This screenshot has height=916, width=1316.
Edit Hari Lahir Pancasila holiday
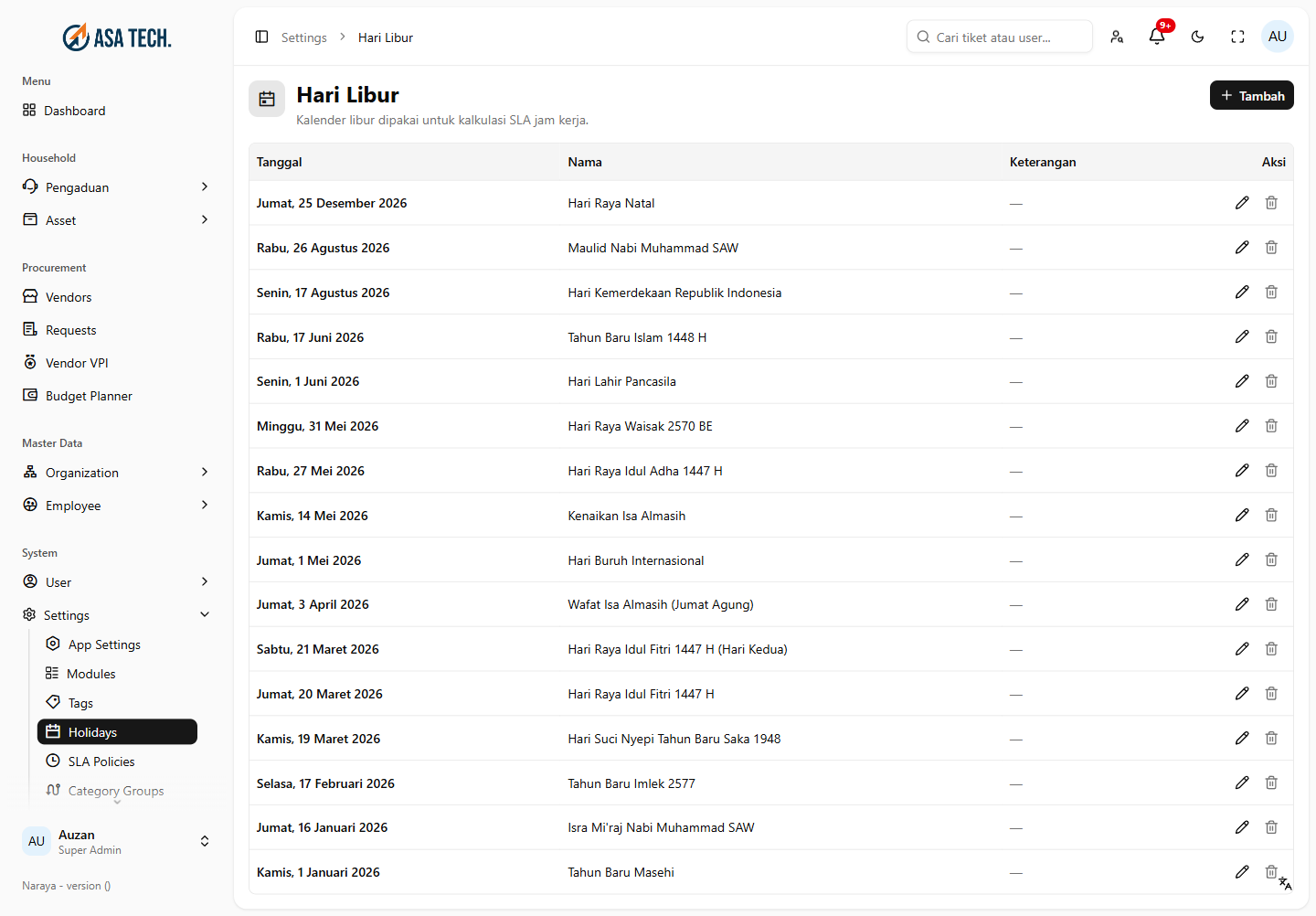click(1242, 381)
